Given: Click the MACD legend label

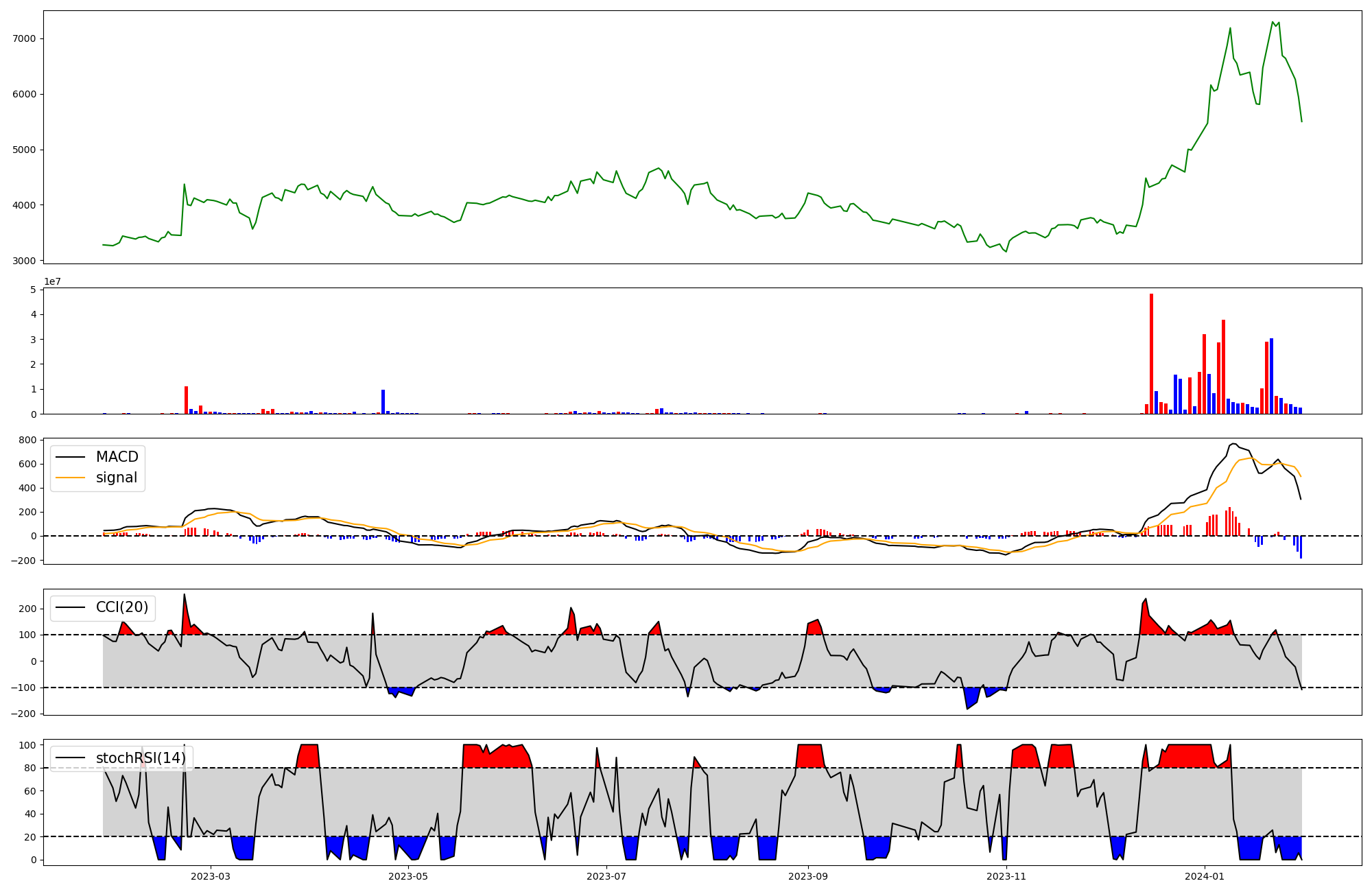Looking at the screenshot, I should [x=117, y=457].
